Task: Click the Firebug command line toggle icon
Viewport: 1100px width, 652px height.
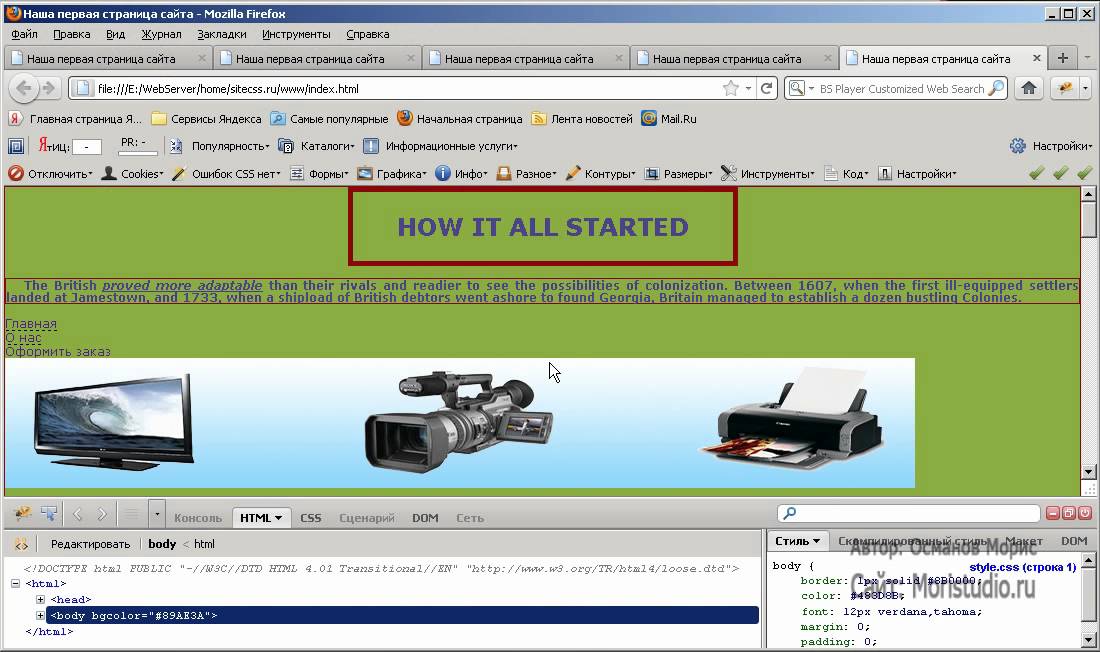Action: point(131,514)
